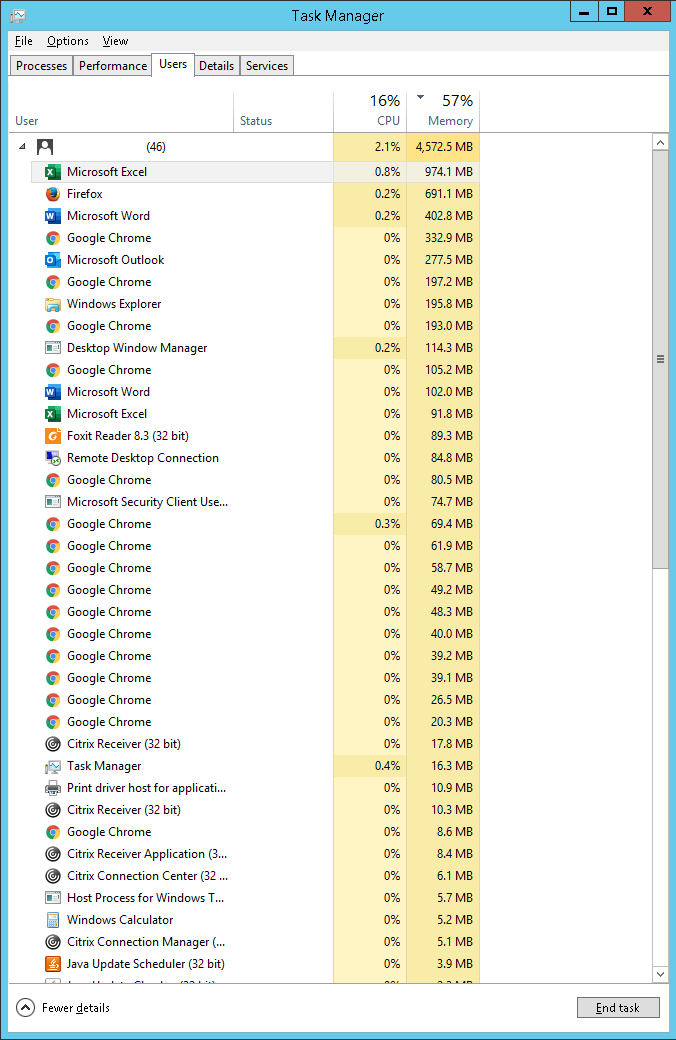Screen dimensions: 676x1040
Task: Collapse the user's process tree
Action: click(23, 147)
